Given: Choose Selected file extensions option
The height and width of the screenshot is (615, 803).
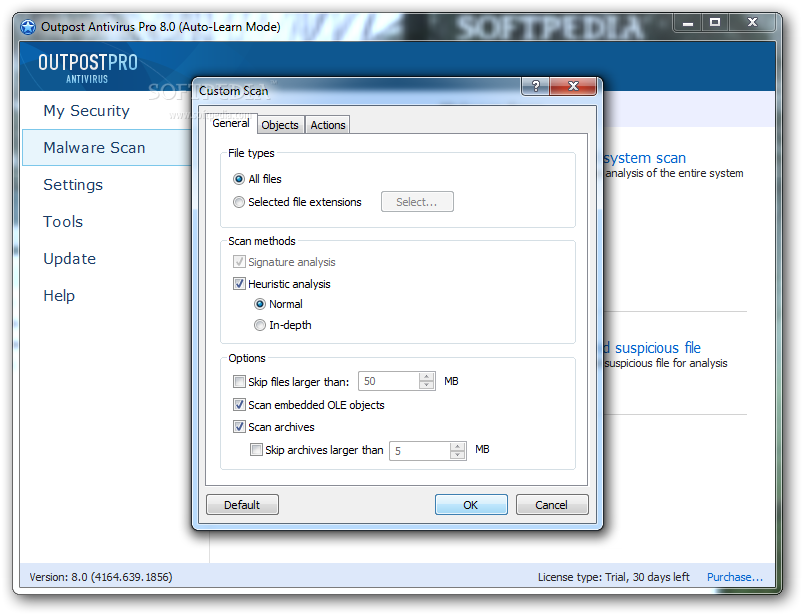Looking at the screenshot, I should [239, 202].
